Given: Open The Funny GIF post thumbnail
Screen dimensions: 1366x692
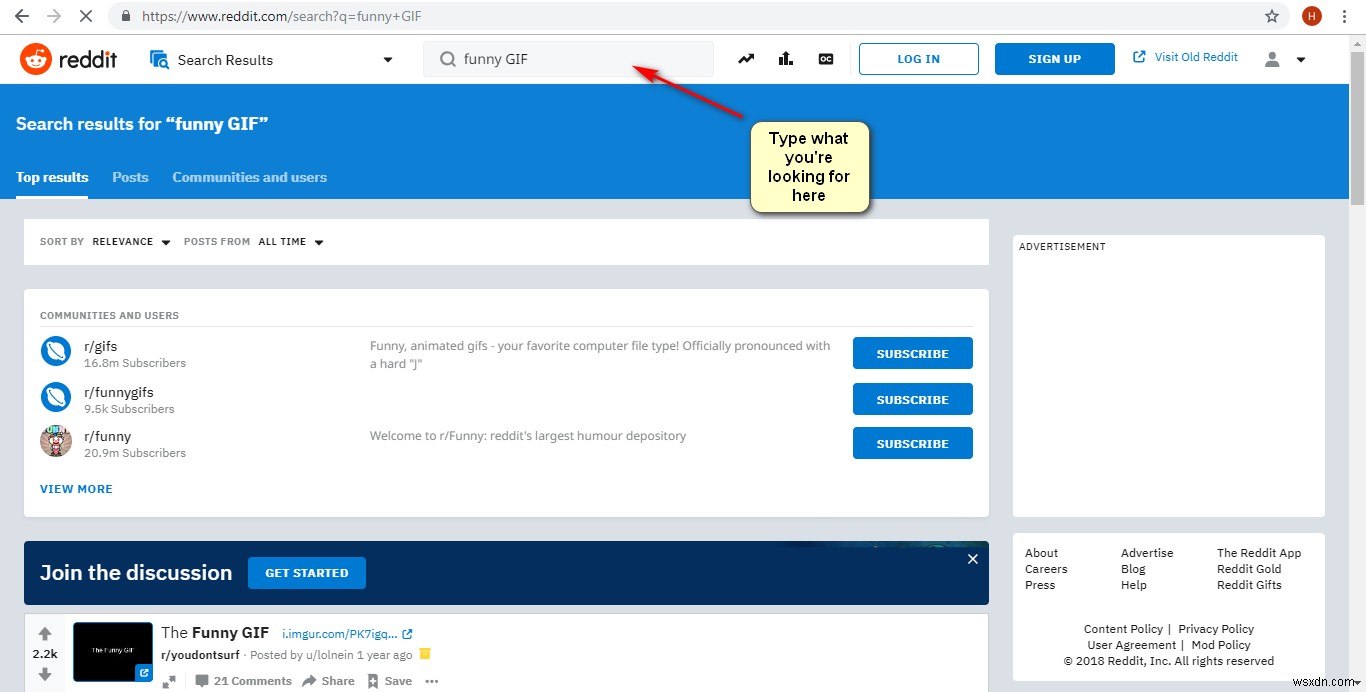Looking at the screenshot, I should pyautogui.click(x=113, y=652).
